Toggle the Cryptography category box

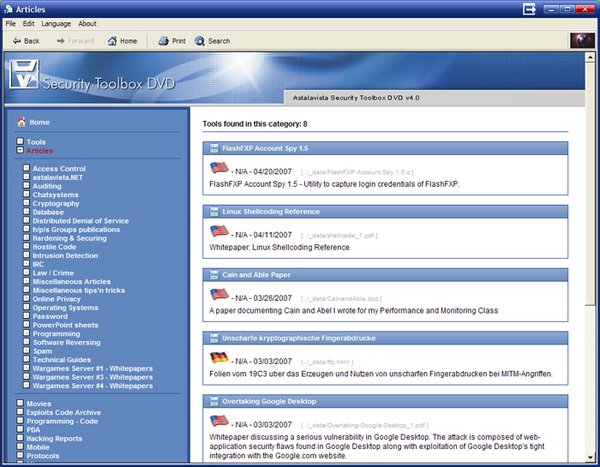(x=26, y=203)
